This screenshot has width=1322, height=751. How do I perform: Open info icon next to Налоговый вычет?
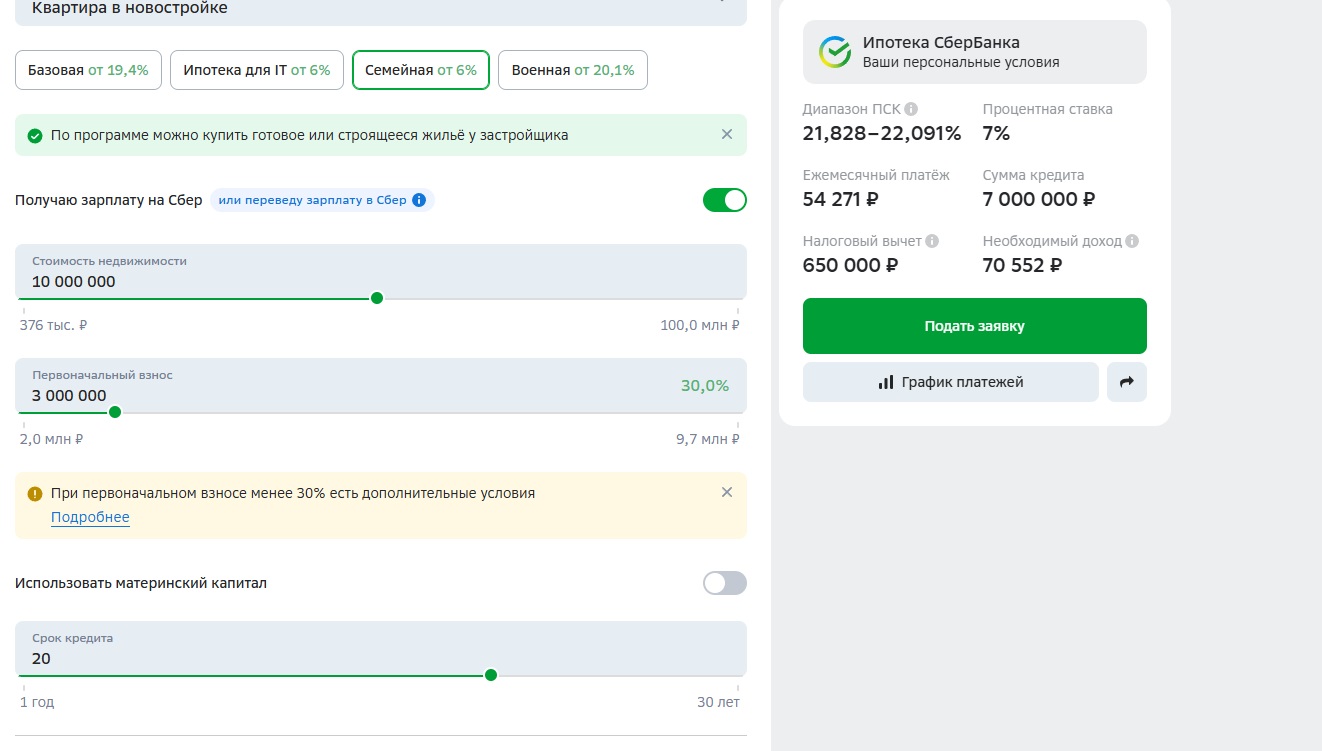pos(932,241)
